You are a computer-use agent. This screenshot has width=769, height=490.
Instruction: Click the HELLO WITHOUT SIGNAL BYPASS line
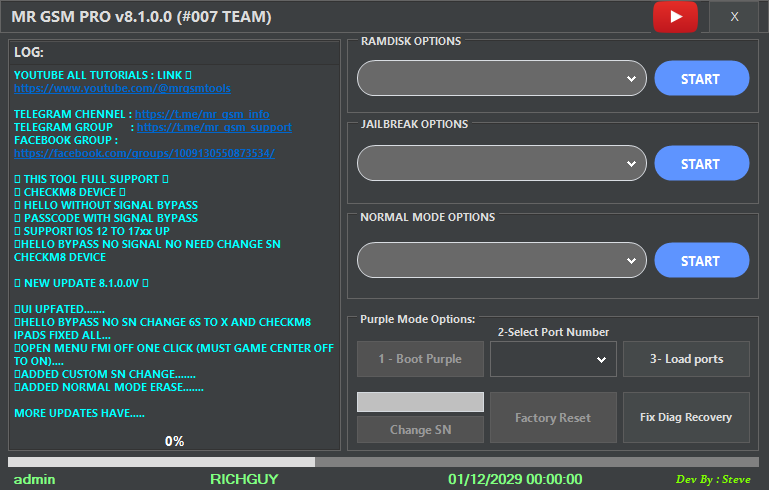click(x=106, y=205)
